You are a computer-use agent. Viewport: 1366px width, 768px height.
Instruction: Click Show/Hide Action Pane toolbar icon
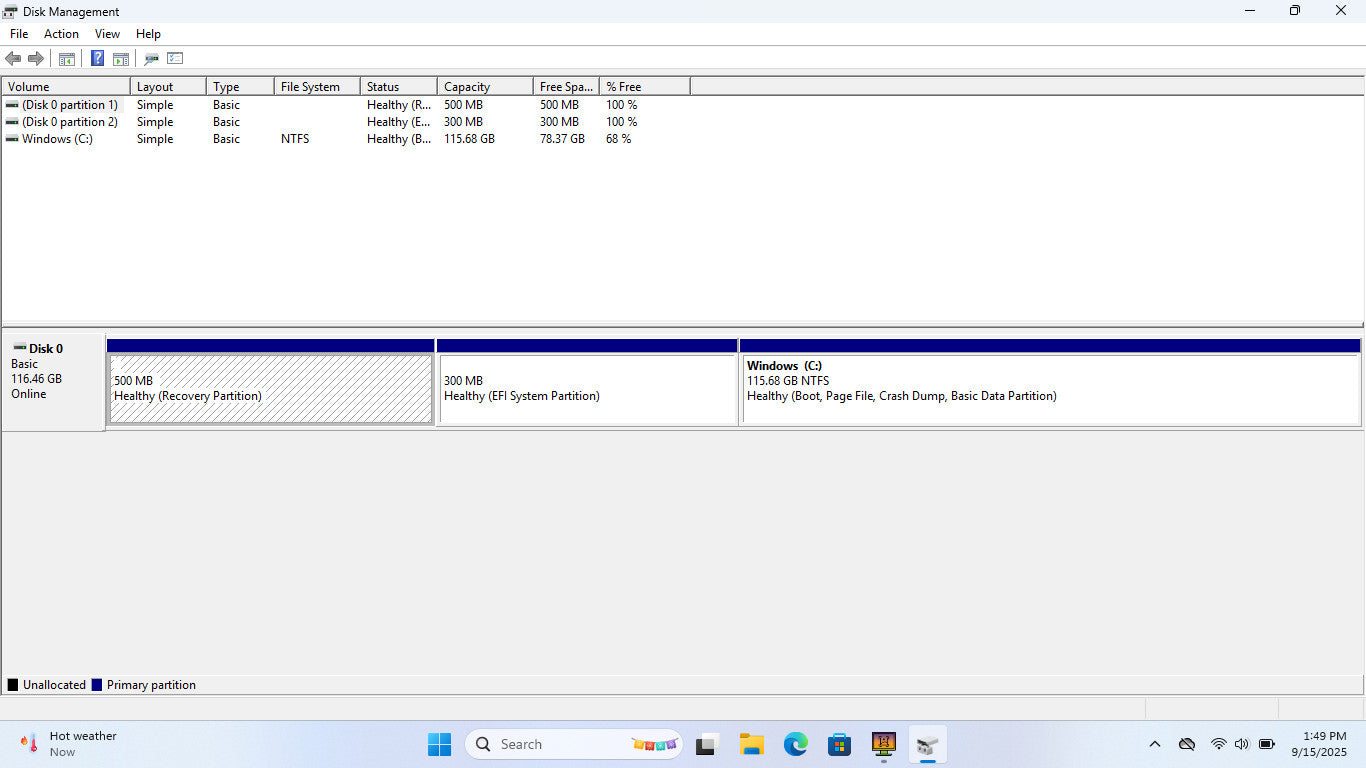point(121,59)
